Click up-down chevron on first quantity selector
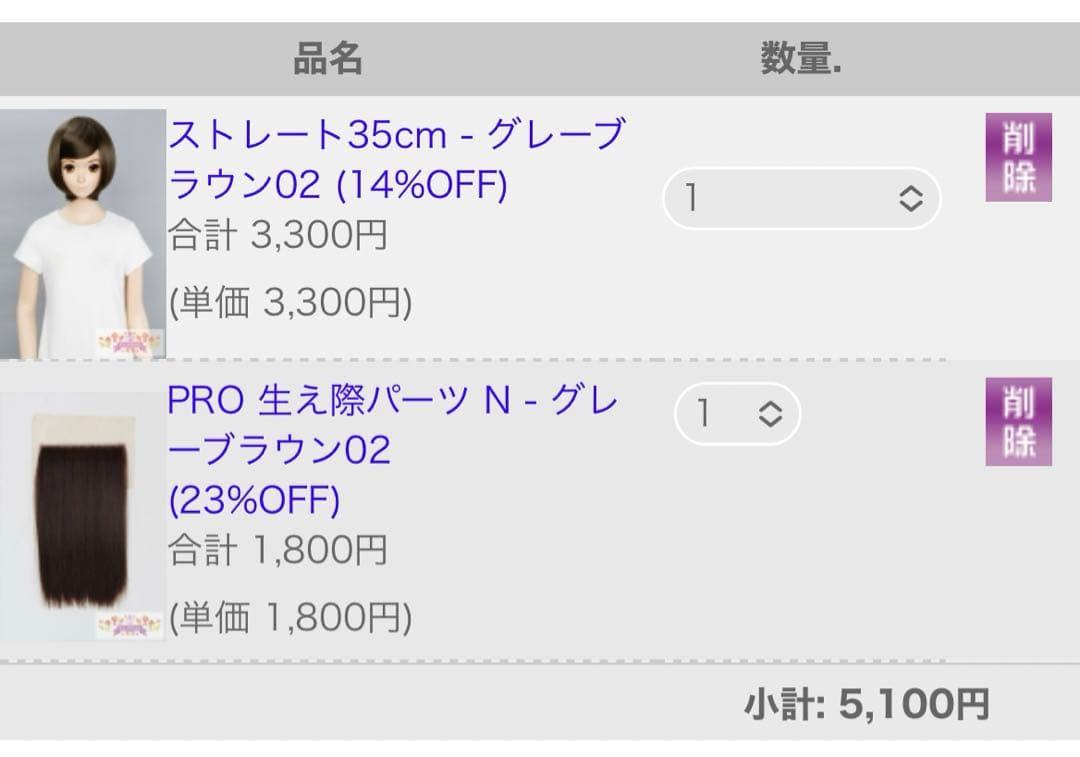The width and height of the screenshot is (1080, 757). tap(910, 198)
